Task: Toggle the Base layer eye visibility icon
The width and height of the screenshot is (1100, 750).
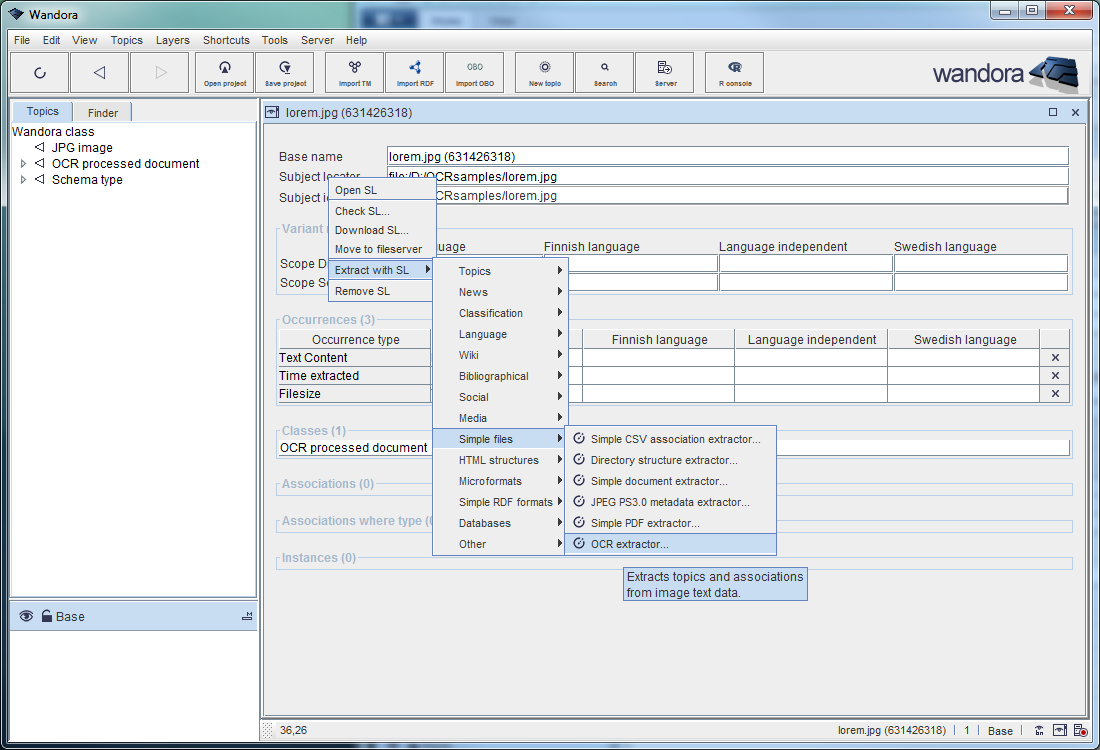Action: [x=26, y=617]
